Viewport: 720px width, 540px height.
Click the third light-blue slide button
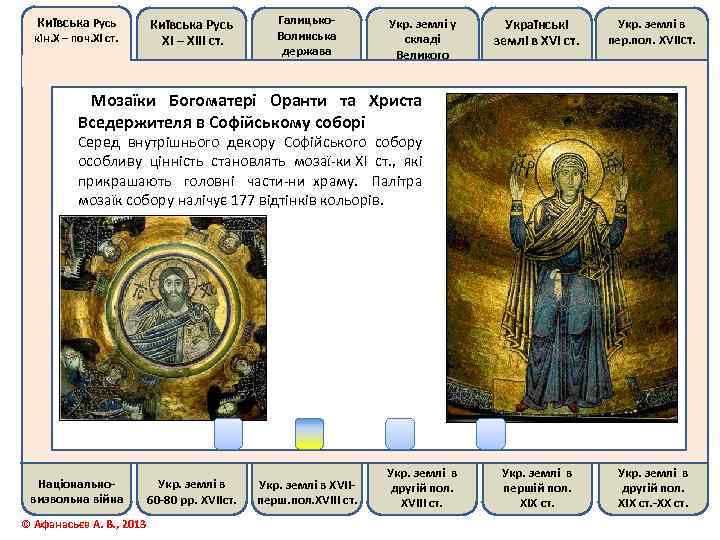pos(399,433)
